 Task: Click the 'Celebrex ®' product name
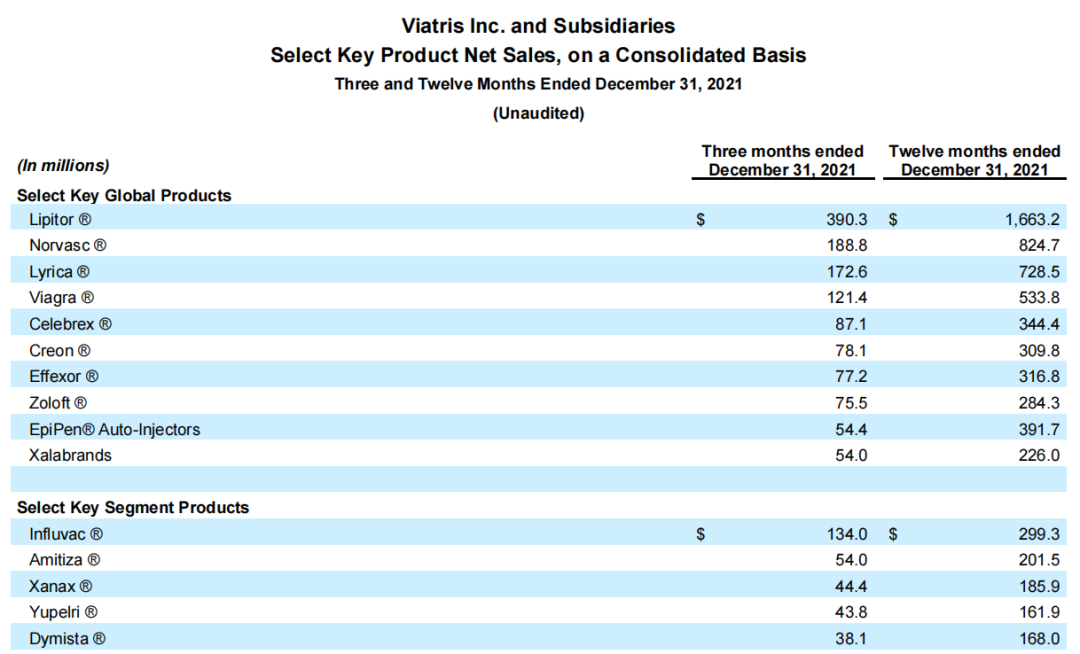[70, 324]
